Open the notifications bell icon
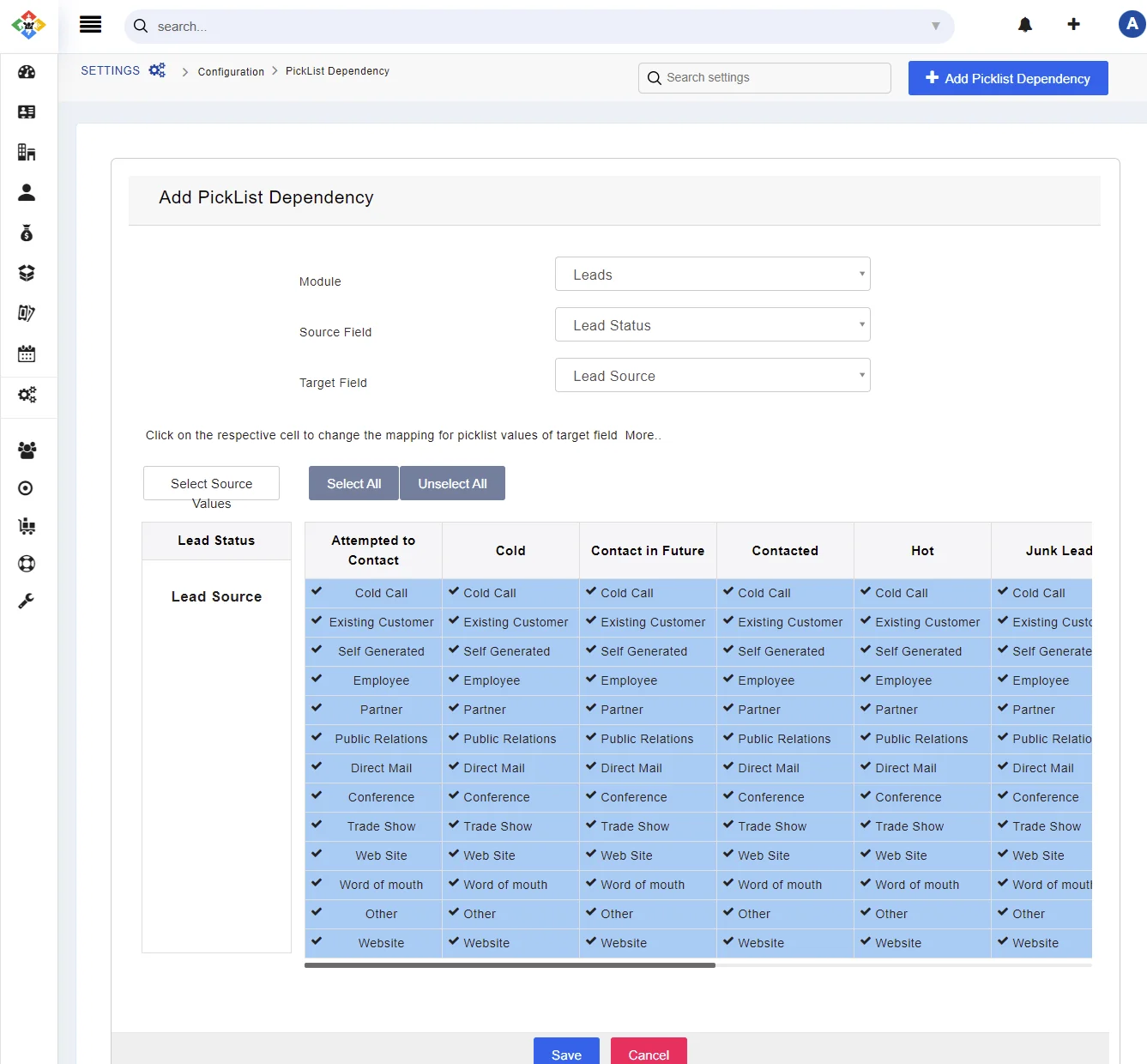Screen dimensions: 1147x1064 [1024, 25]
